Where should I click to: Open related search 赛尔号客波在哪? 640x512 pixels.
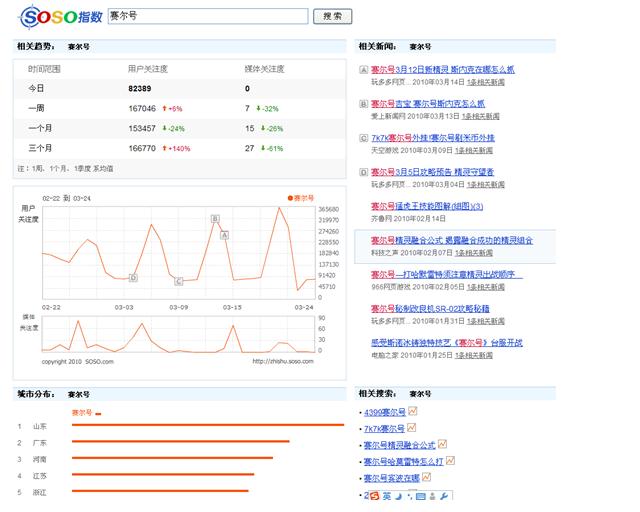(x=392, y=478)
